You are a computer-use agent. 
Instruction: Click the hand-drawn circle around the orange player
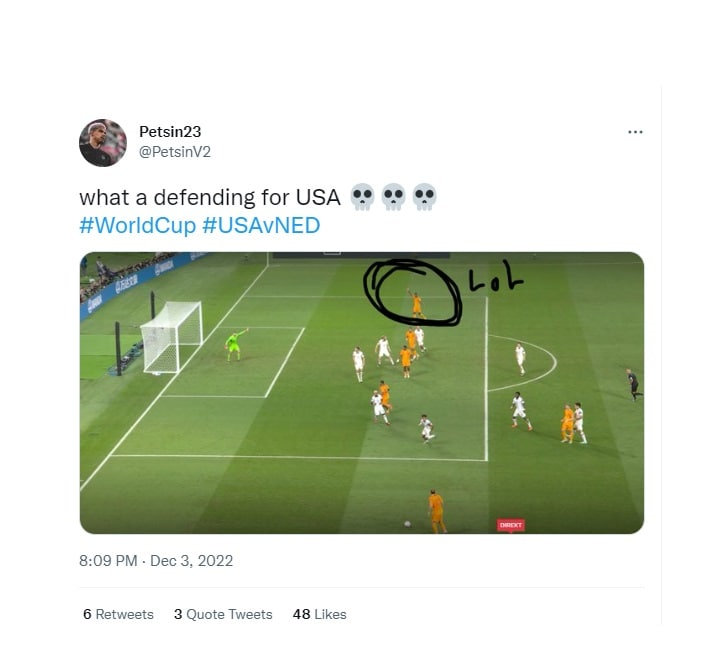412,293
